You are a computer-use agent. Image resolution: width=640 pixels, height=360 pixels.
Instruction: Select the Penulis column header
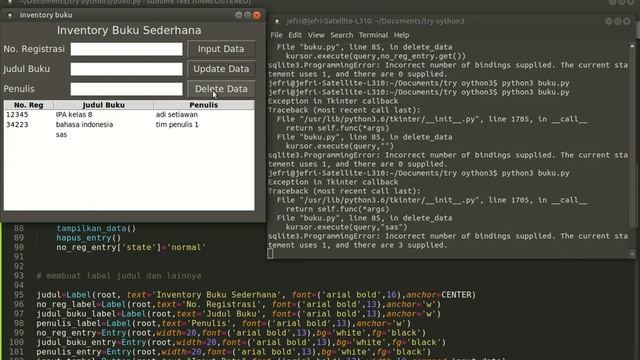(x=204, y=105)
